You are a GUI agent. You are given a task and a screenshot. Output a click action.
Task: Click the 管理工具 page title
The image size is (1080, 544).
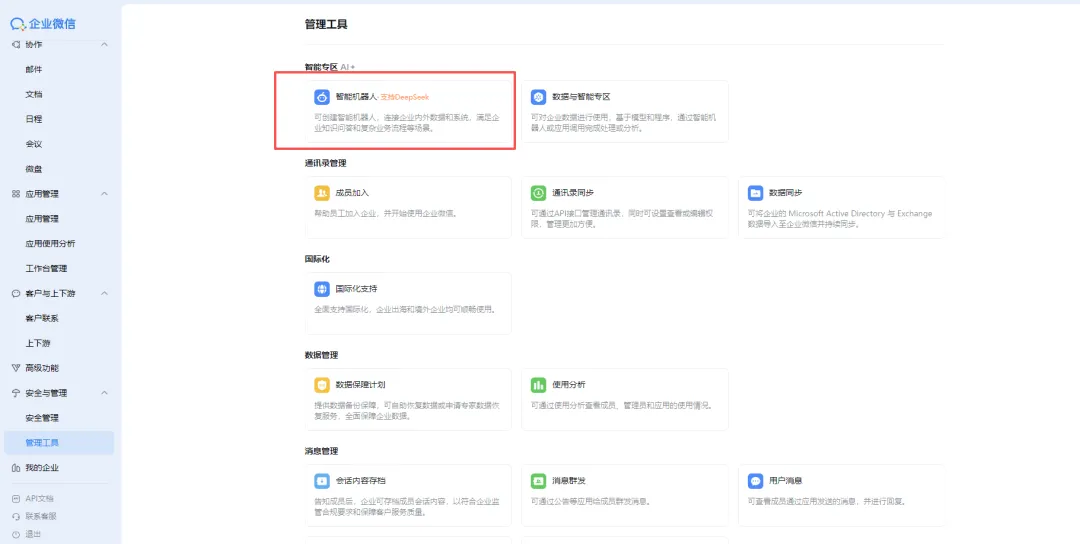(326, 25)
